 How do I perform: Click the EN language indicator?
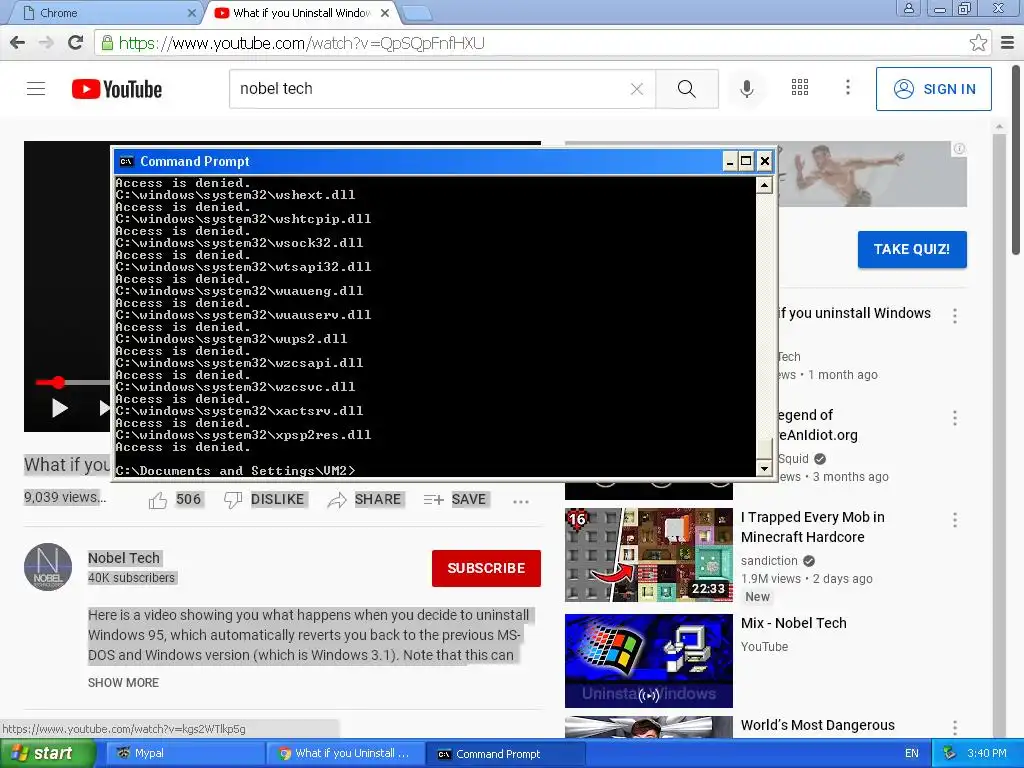click(912, 753)
